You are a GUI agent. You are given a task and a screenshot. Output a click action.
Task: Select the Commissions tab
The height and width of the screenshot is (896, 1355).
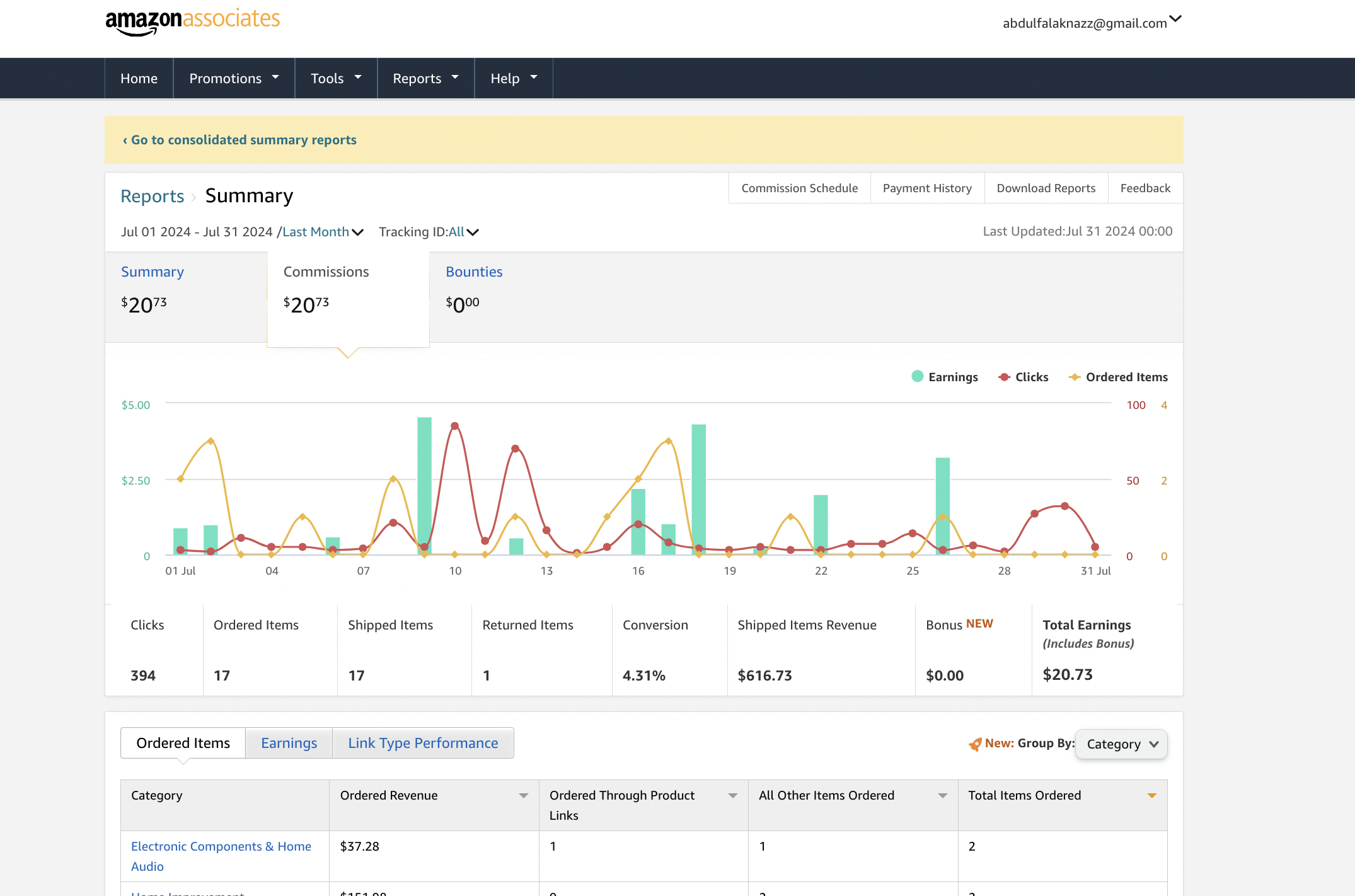[x=348, y=298]
